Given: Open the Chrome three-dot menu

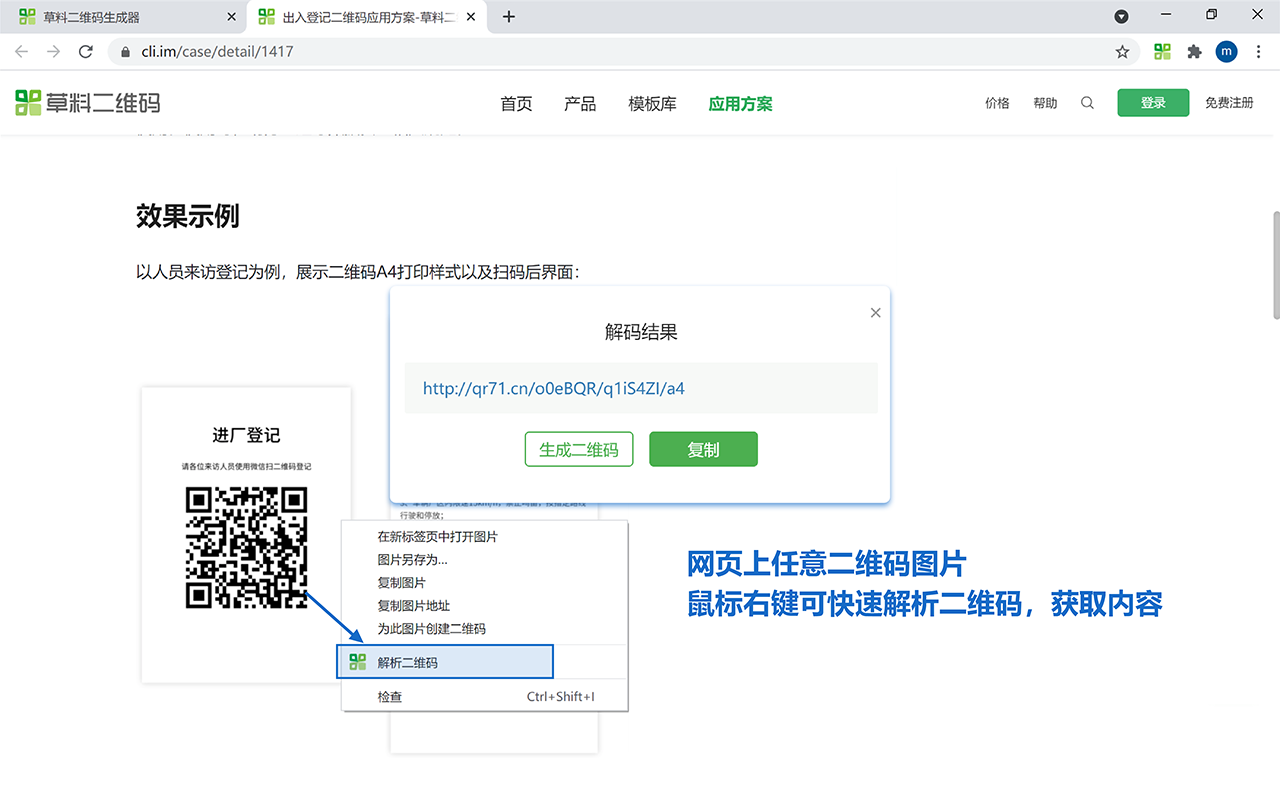Looking at the screenshot, I should click(x=1258, y=51).
